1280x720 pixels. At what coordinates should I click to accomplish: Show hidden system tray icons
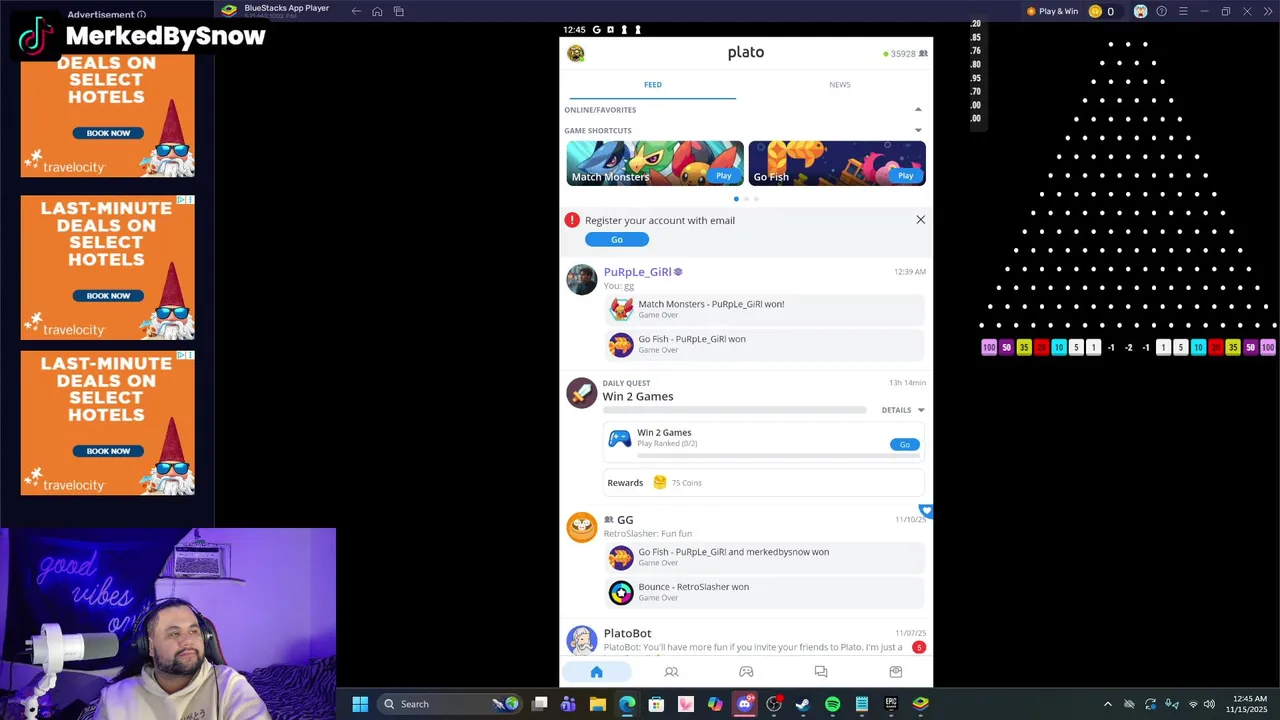coord(1107,704)
